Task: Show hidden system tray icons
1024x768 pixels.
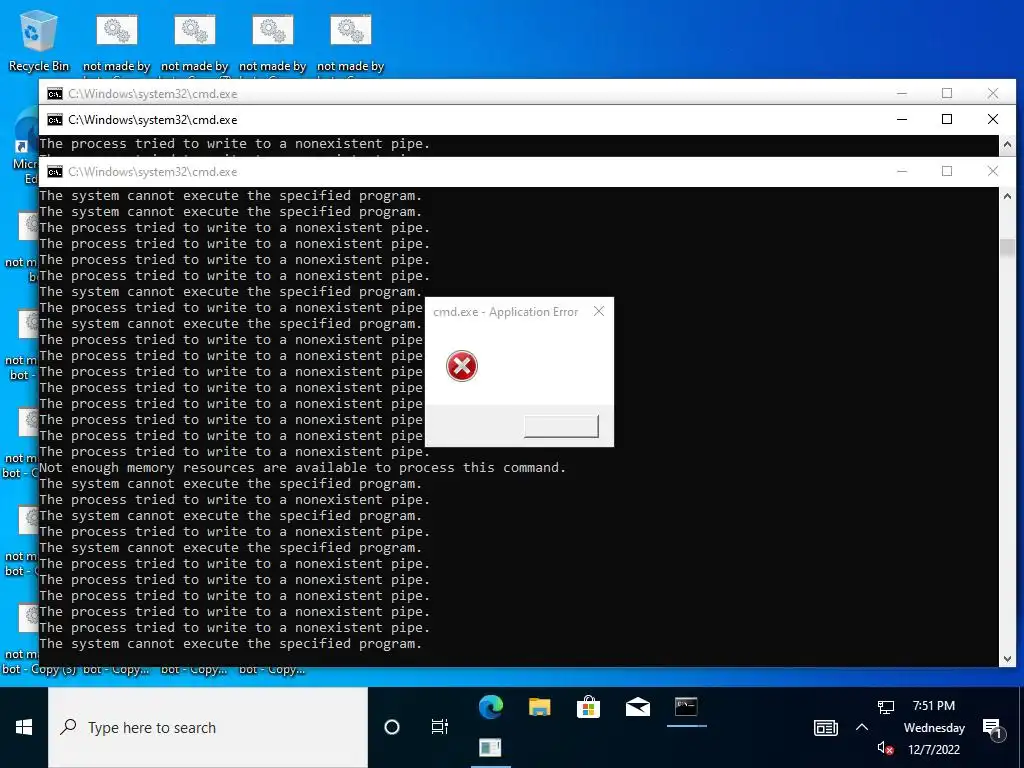Action: coord(862,727)
